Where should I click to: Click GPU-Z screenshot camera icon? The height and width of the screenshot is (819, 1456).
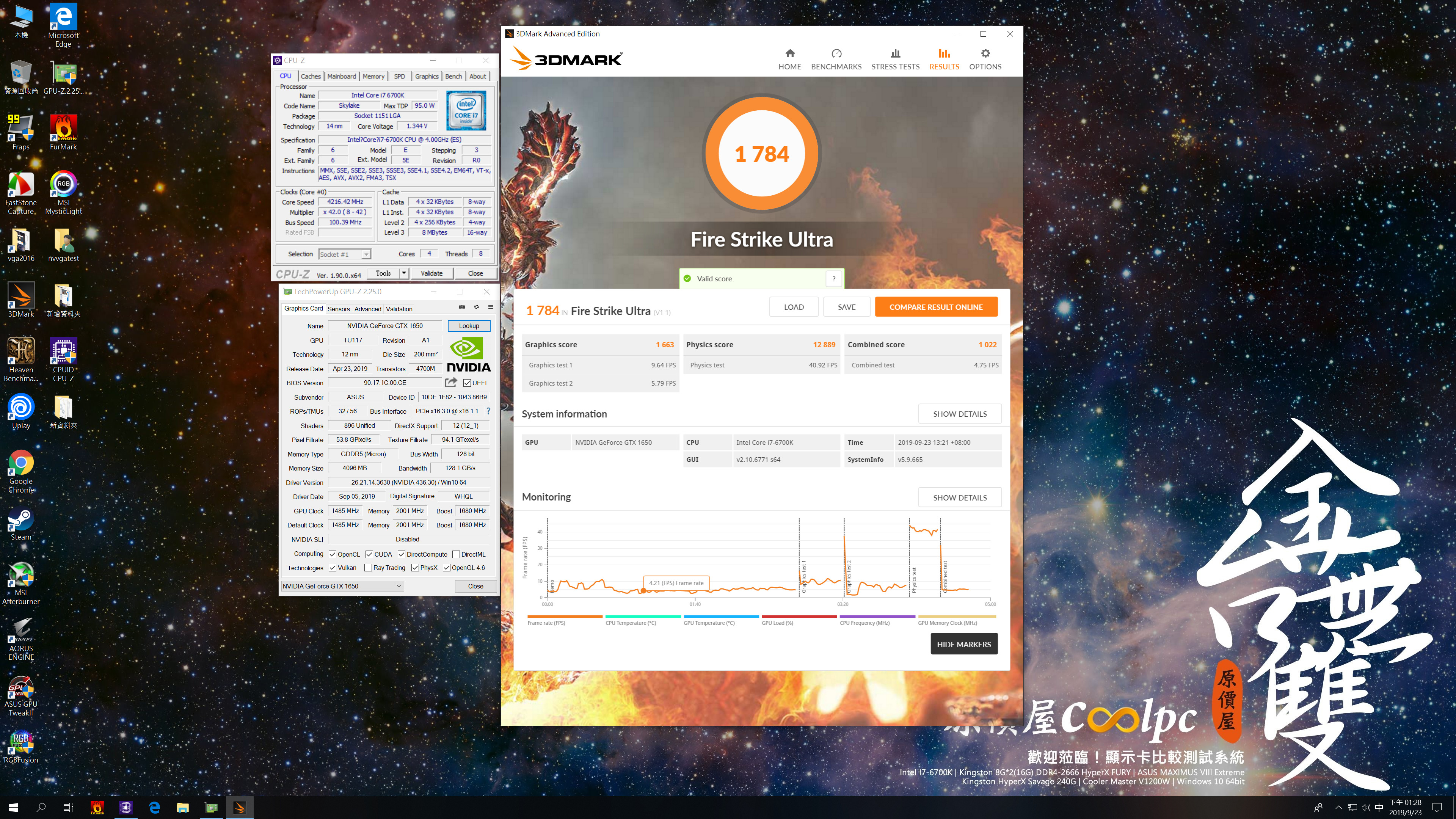pyautogui.click(x=462, y=307)
